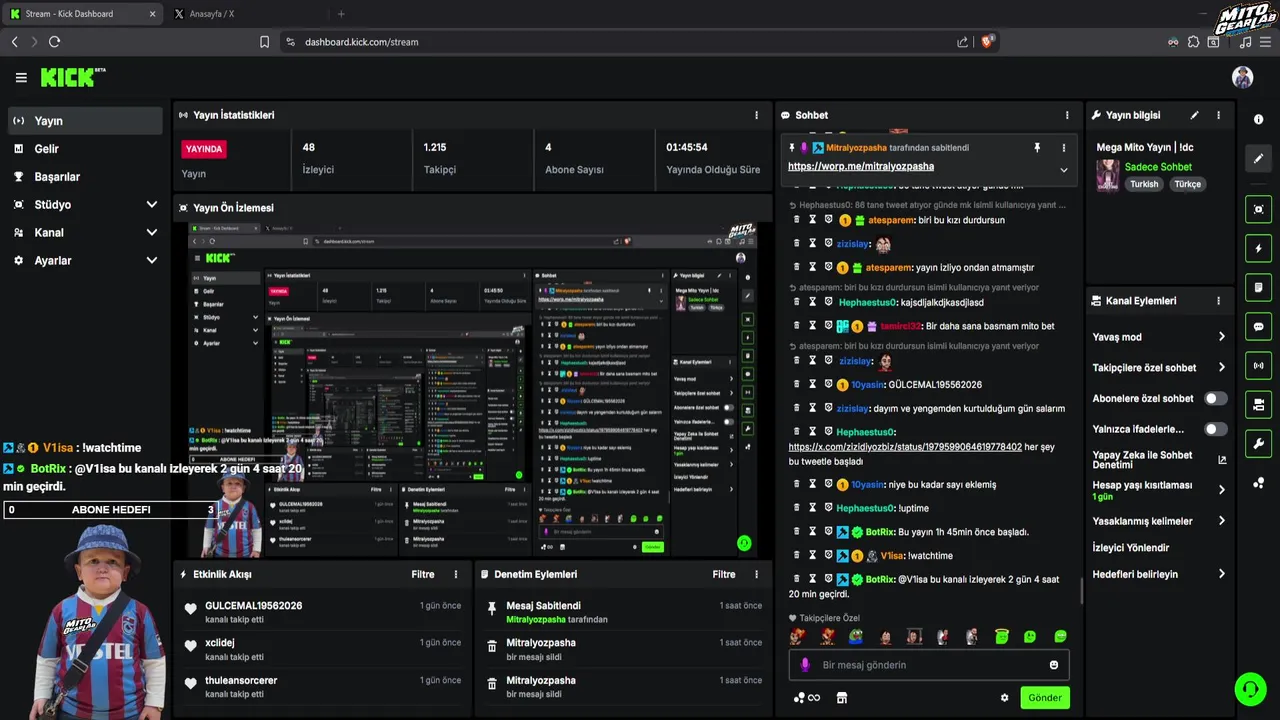The width and height of the screenshot is (1280, 720).
Task: Timeout user on 'Hephaestus0: !uptime' message
Action: pyautogui.click(x=812, y=508)
